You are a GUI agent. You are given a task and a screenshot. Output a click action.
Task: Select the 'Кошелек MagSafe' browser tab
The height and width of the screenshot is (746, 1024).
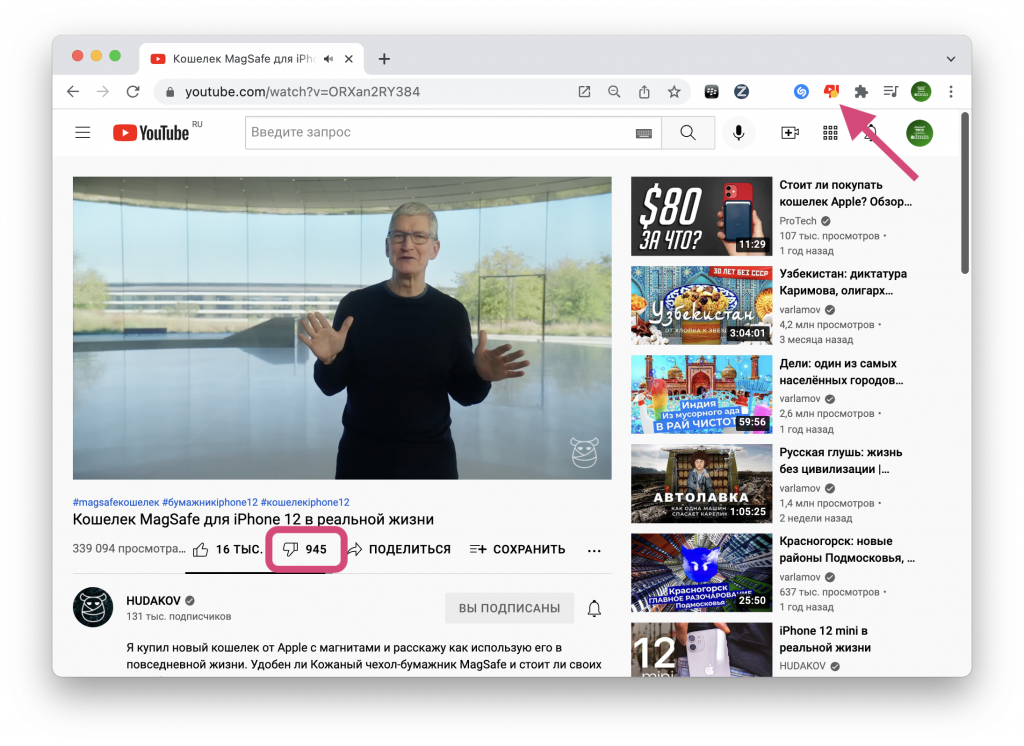(x=251, y=59)
